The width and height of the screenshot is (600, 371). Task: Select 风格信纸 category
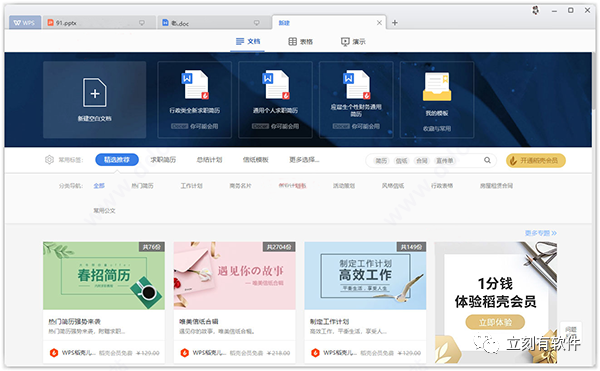coord(393,186)
